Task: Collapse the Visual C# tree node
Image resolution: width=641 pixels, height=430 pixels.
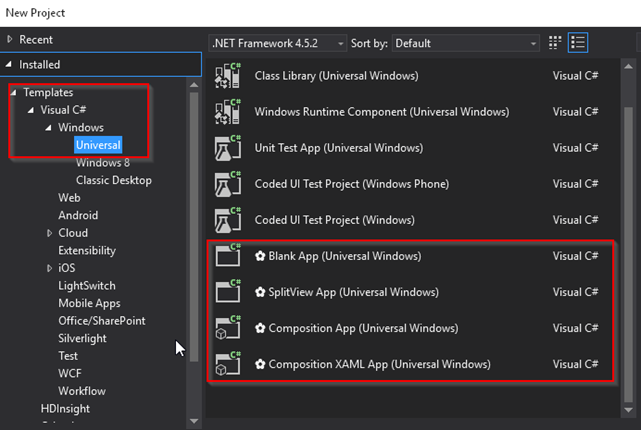Action: click(31, 110)
